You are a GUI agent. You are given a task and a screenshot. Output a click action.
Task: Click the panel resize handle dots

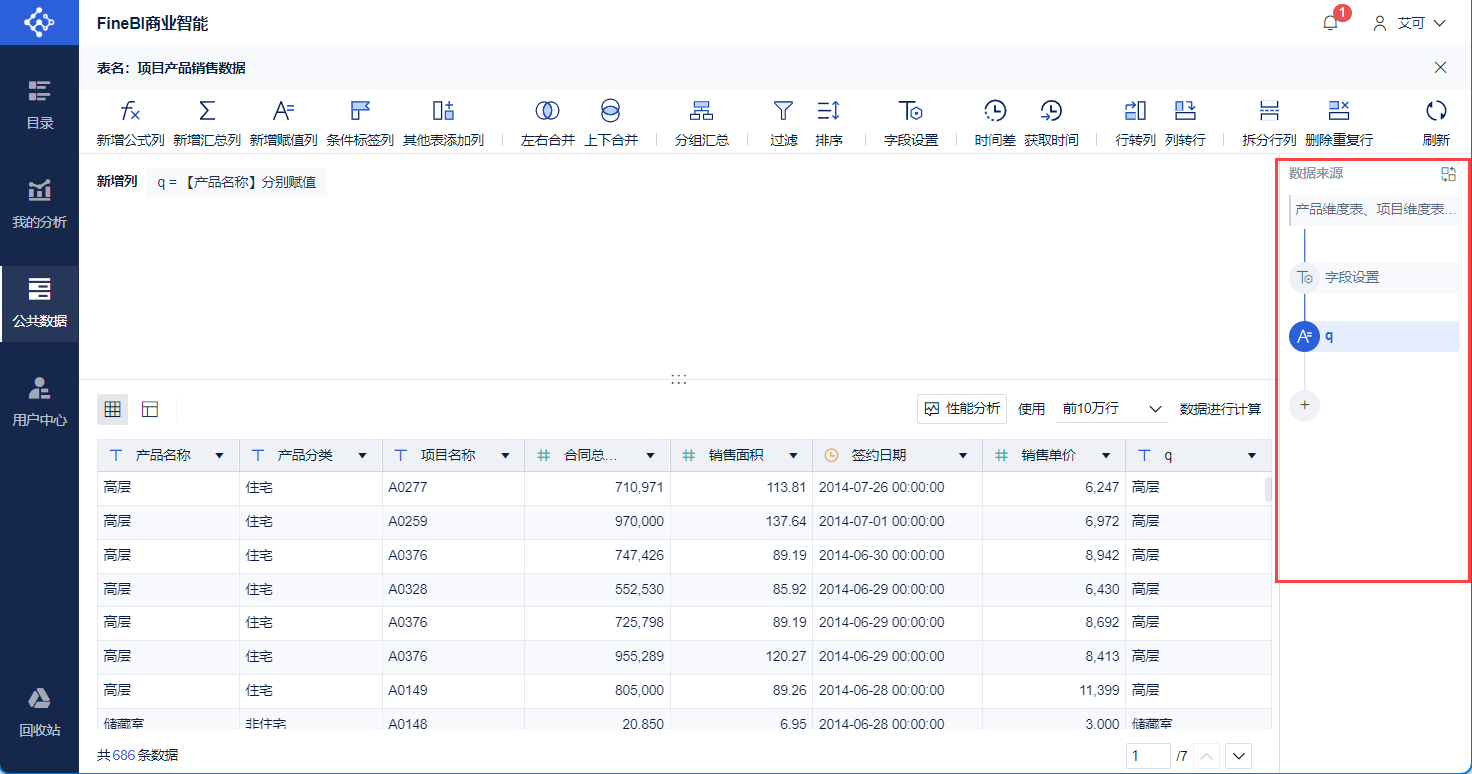[x=679, y=379]
